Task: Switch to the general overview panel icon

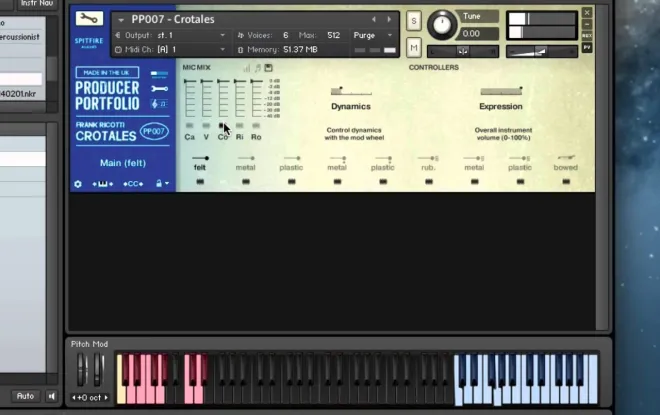Action: tap(159, 74)
